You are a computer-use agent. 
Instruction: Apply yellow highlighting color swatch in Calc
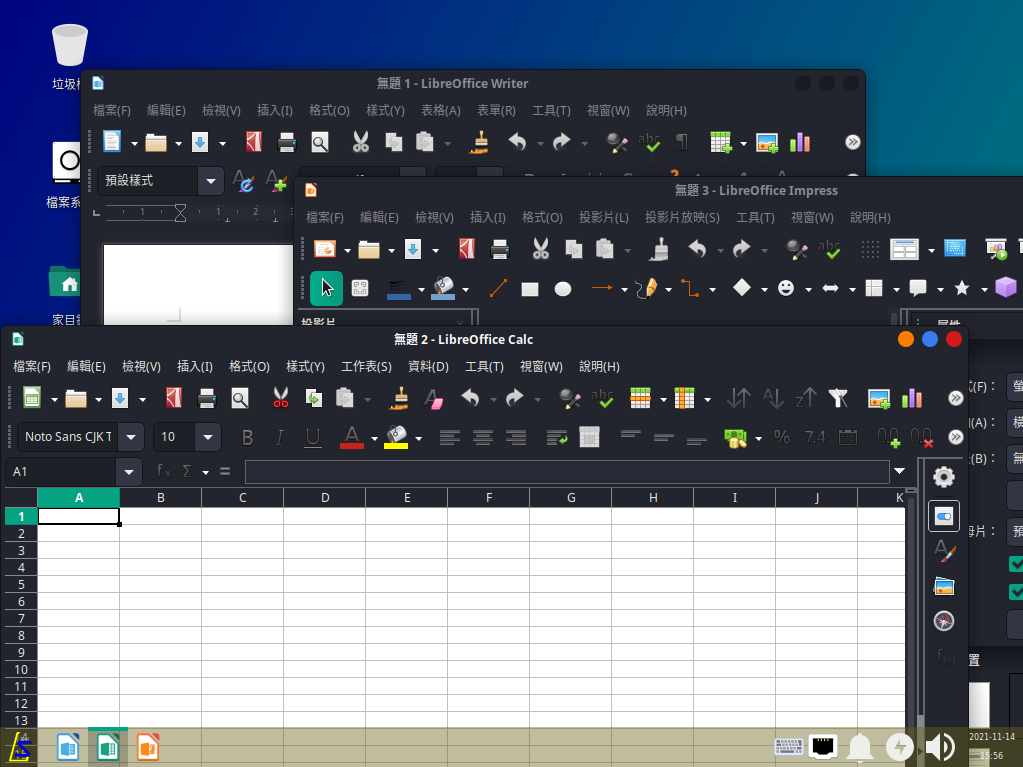[x=396, y=437]
